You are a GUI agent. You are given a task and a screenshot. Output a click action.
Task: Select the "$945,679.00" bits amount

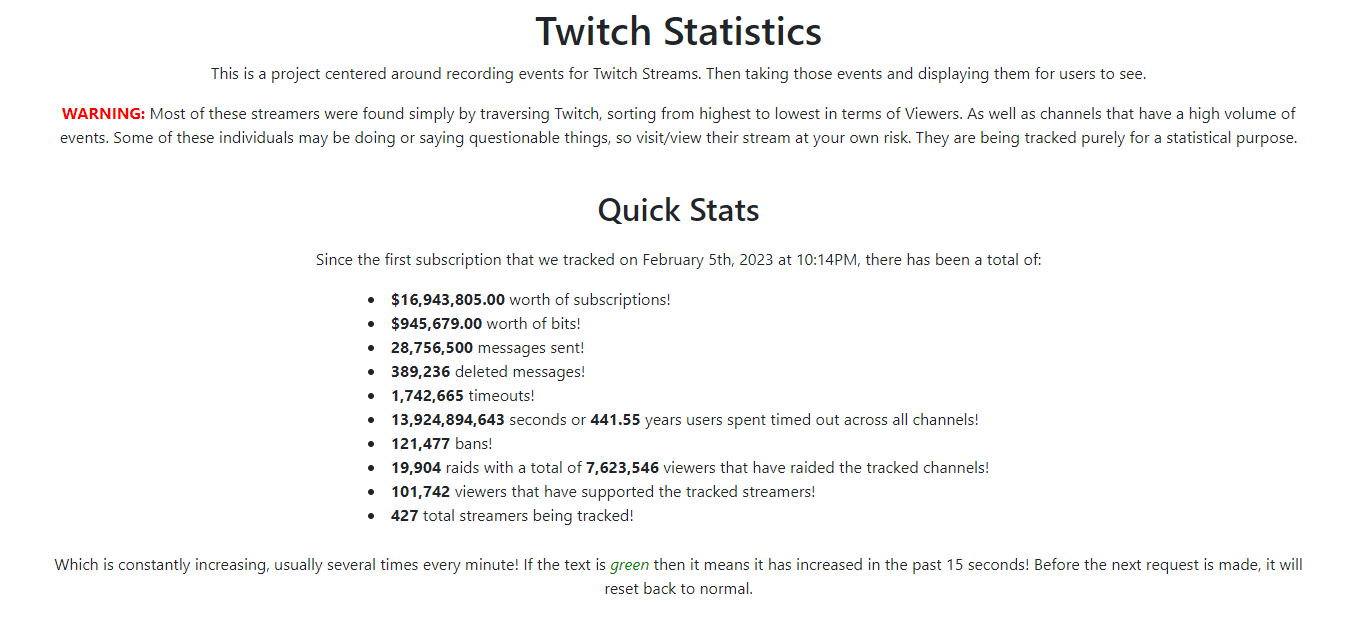click(436, 324)
